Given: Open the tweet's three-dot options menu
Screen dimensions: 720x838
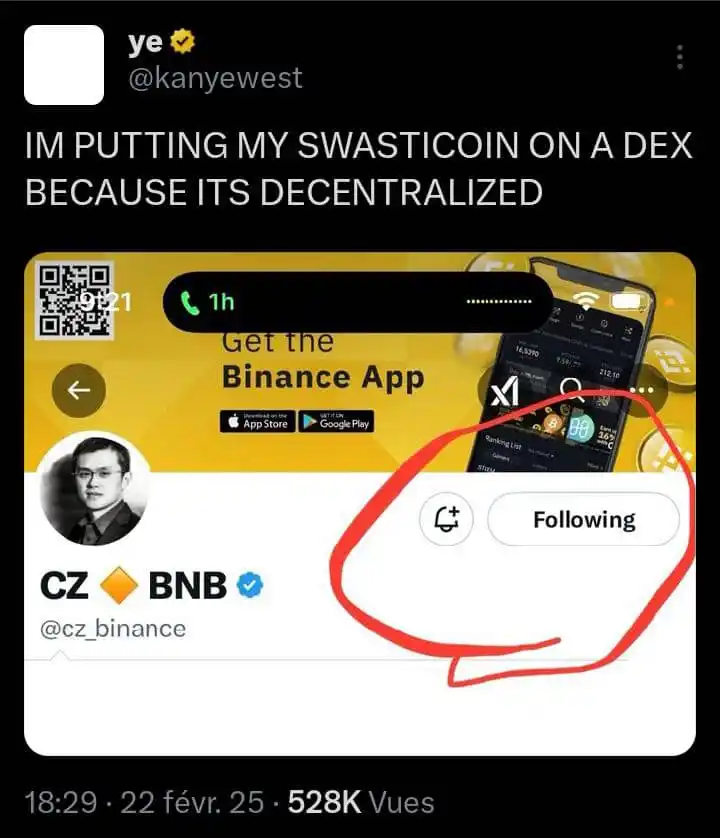Looking at the screenshot, I should tap(679, 57).
